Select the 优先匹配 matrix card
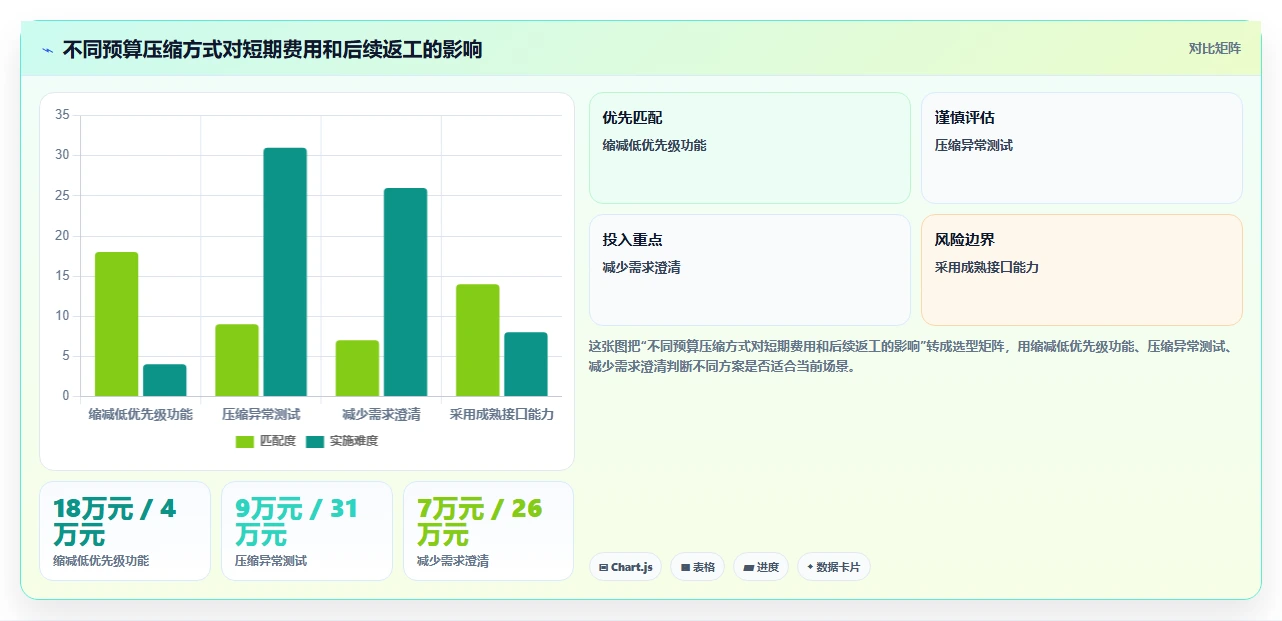1282x621 pixels. pos(750,148)
